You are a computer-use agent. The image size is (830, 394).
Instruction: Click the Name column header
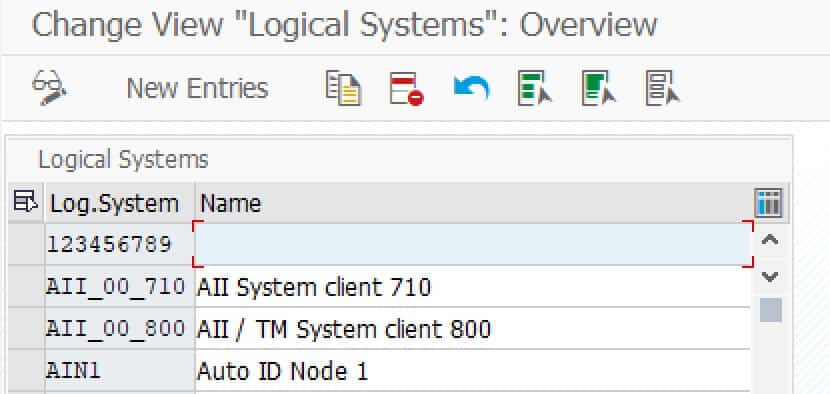(x=474, y=203)
